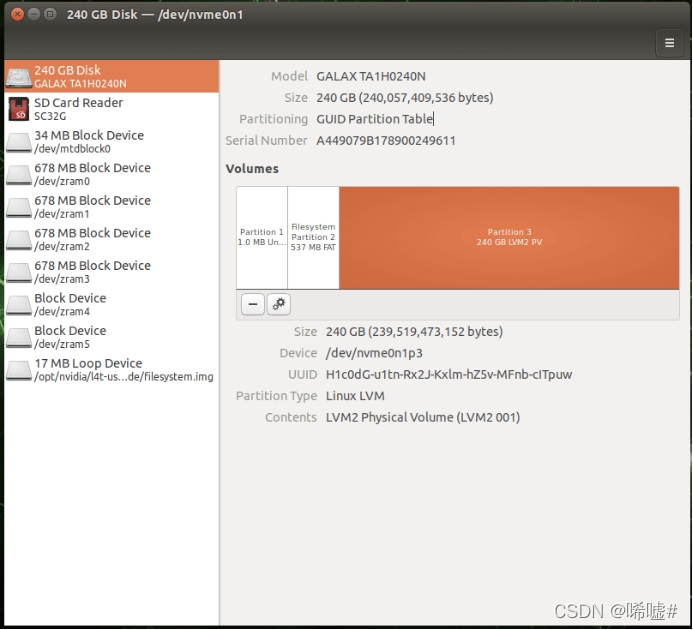Click the /dev/zram1 device icon
The height and width of the screenshot is (630, 693).
19,207
